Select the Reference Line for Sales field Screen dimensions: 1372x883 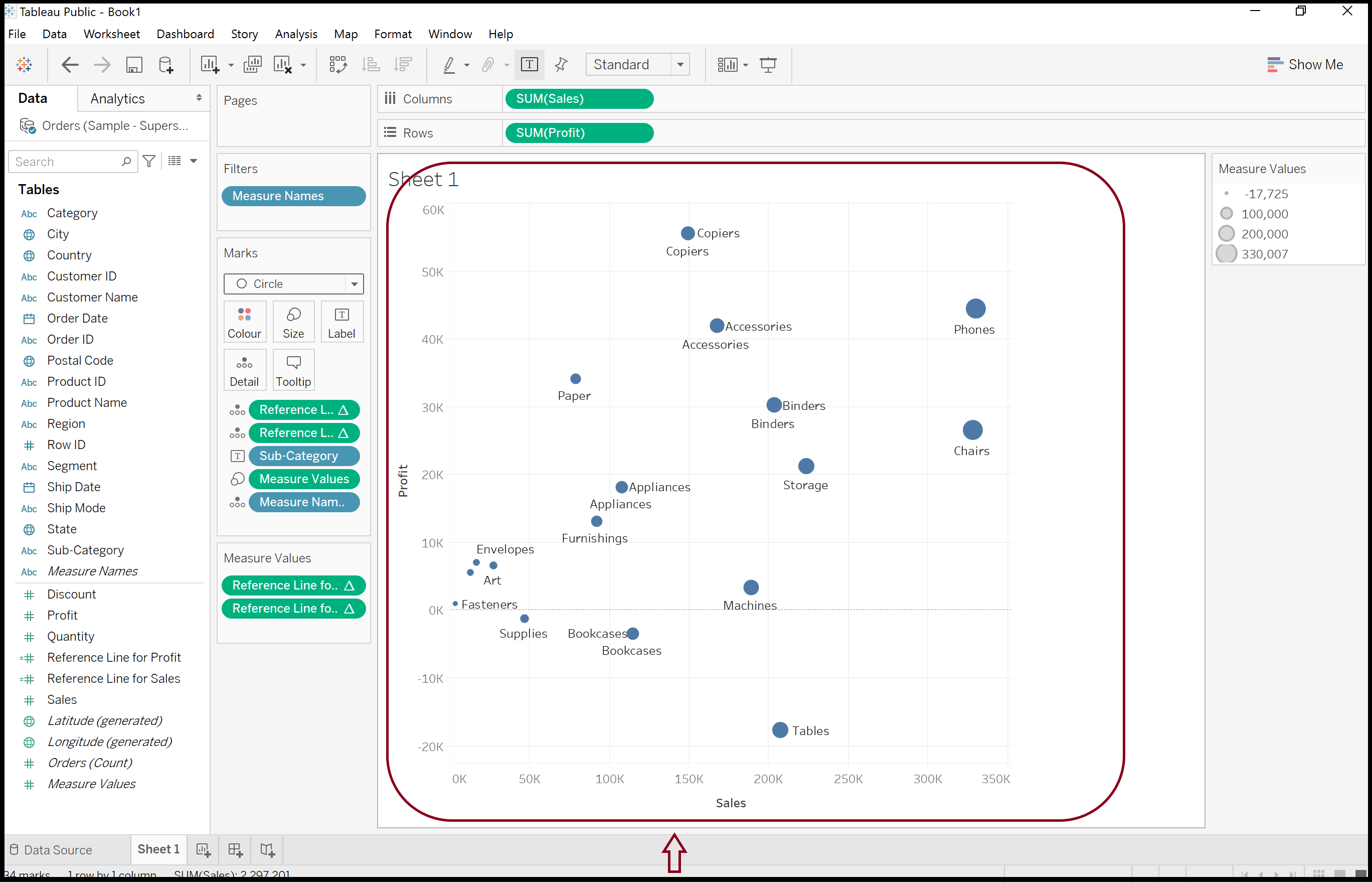point(113,679)
